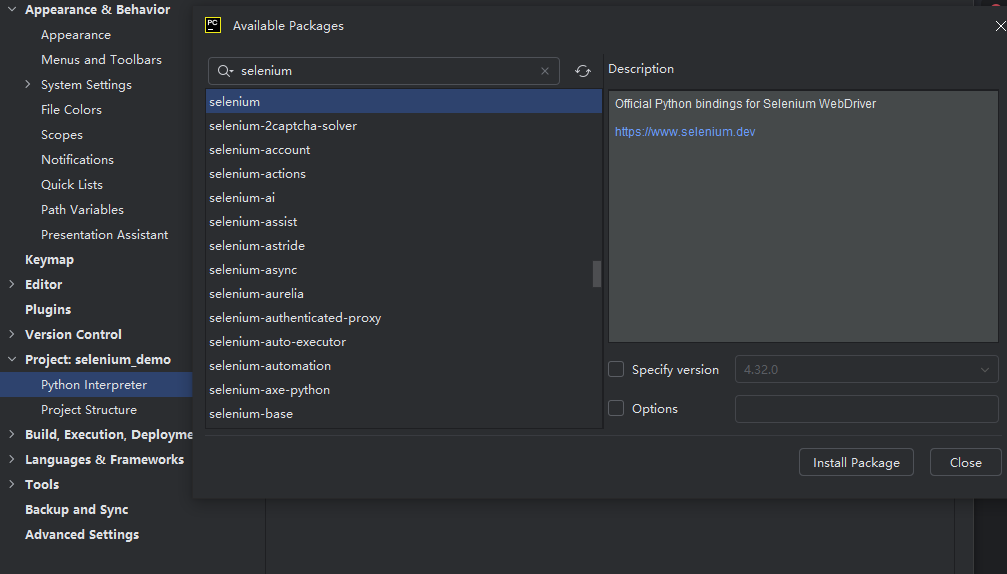Collapse the Appearance & Behavior section

(x=12, y=10)
